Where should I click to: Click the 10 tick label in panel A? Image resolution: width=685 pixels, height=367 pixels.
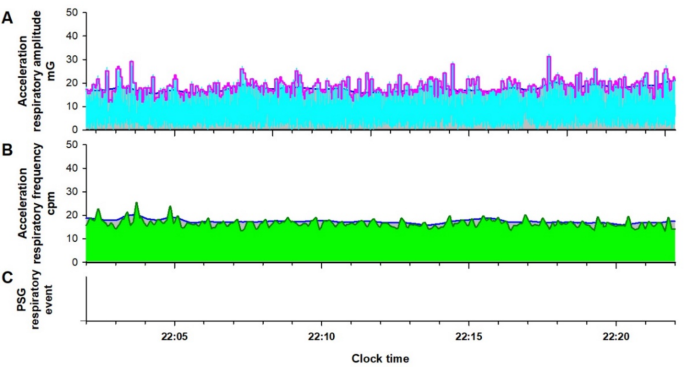pos(72,107)
